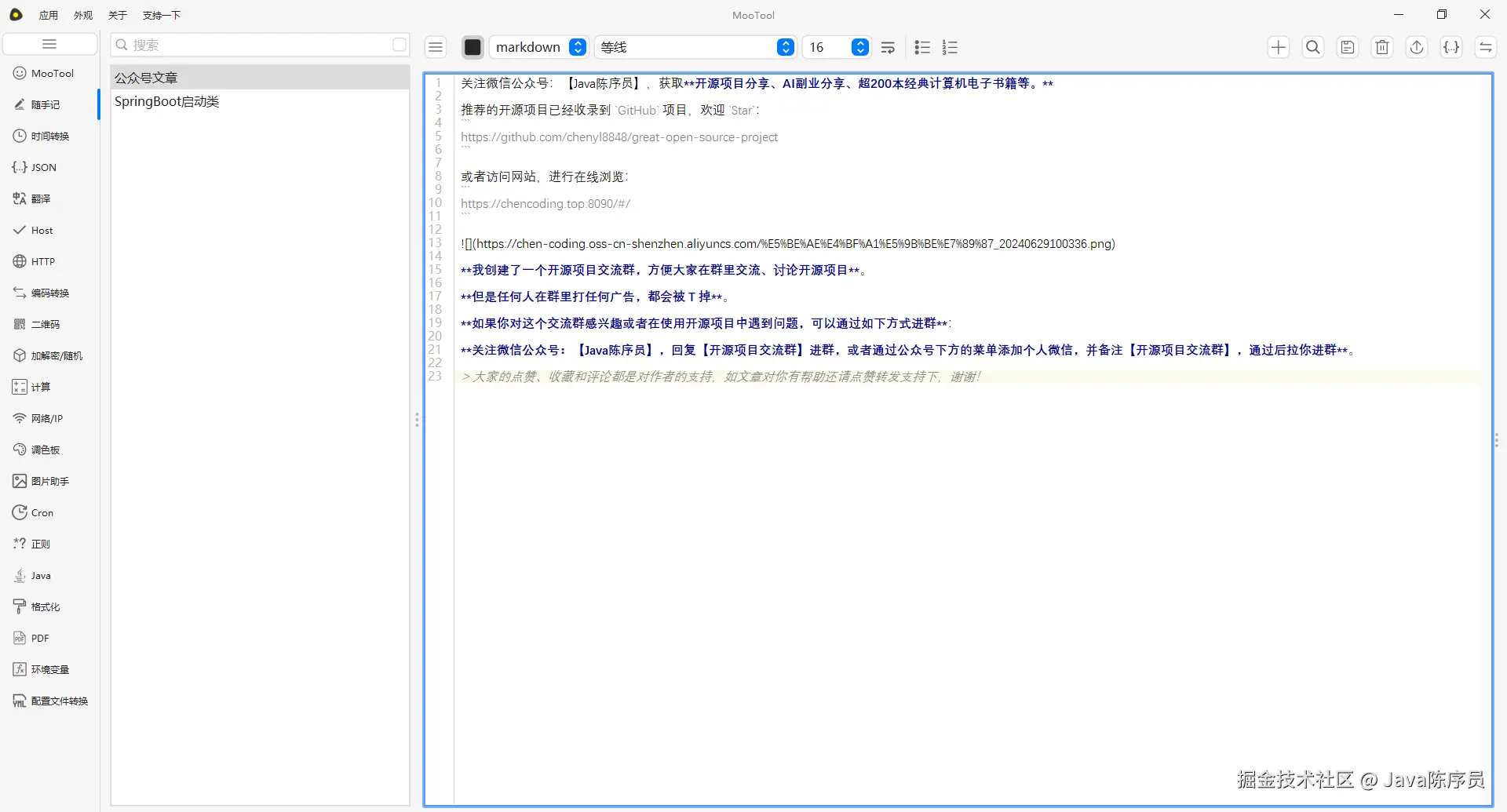This screenshot has width=1507, height=812.
Task: Open the 等线 font dropdown
Action: coord(695,47)
